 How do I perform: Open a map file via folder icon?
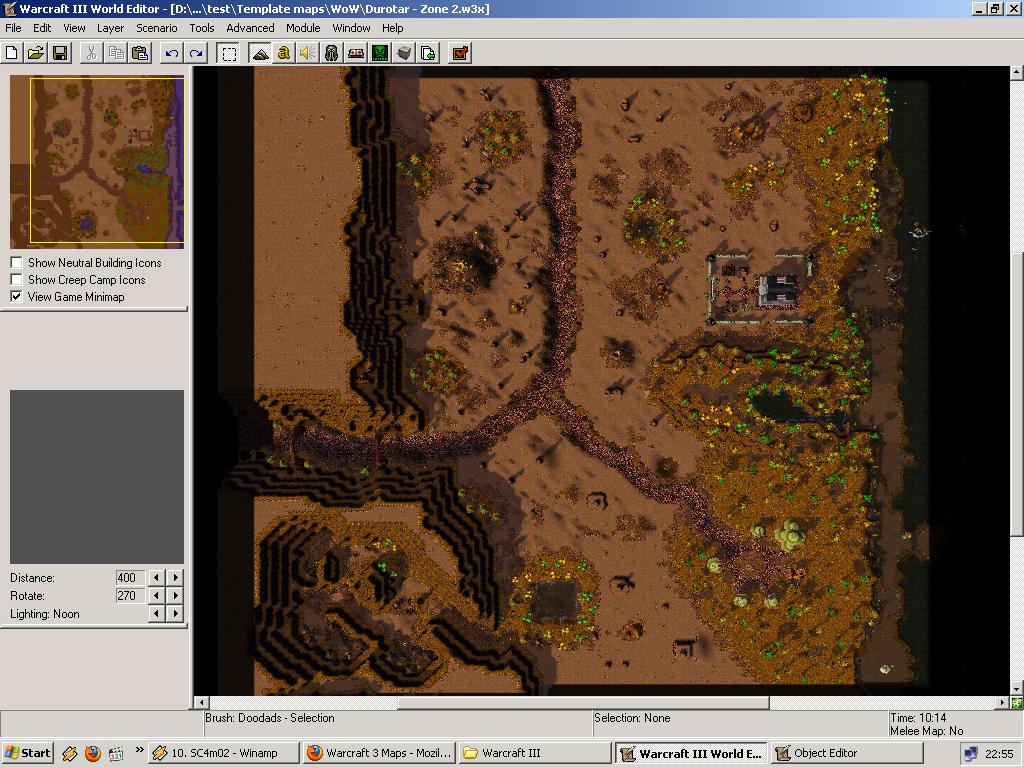click(36, 53)
